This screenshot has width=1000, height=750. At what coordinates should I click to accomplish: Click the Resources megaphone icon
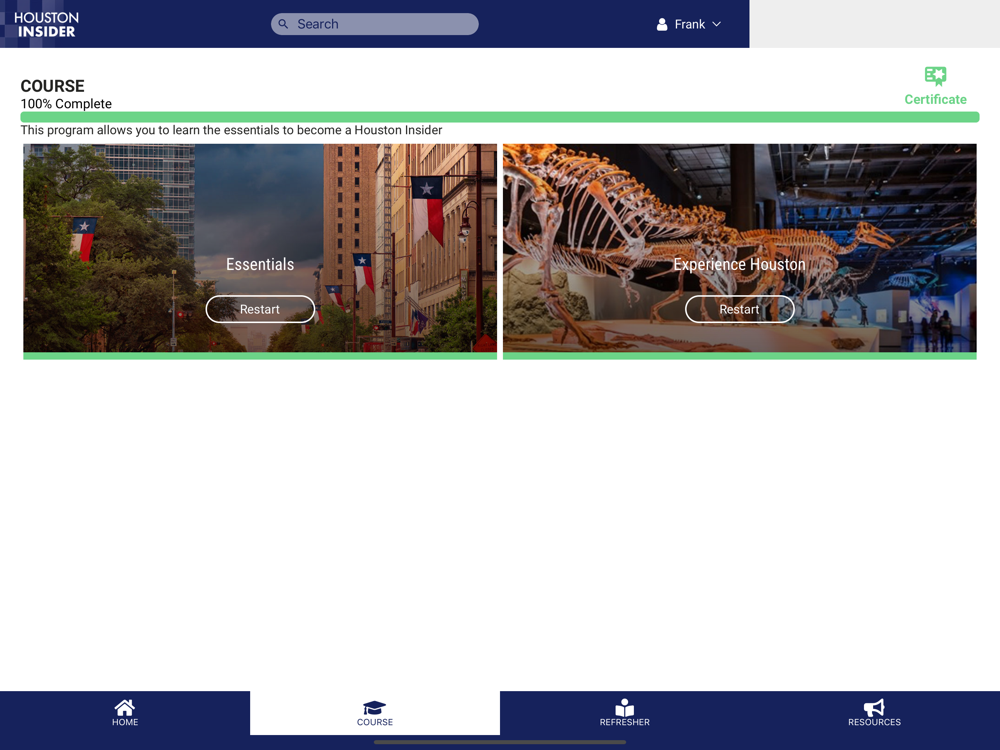[x=874, y=707]
